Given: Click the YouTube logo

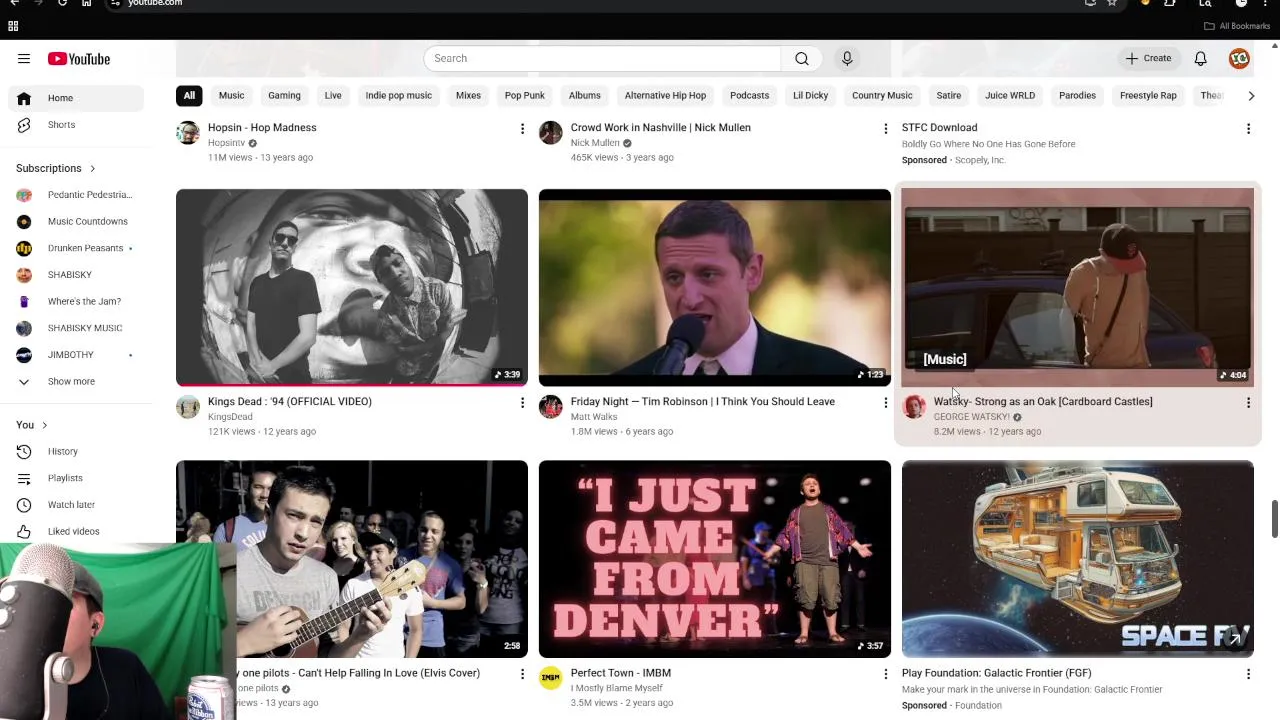Looking at the screenshot, I should [x=79, y=59].
